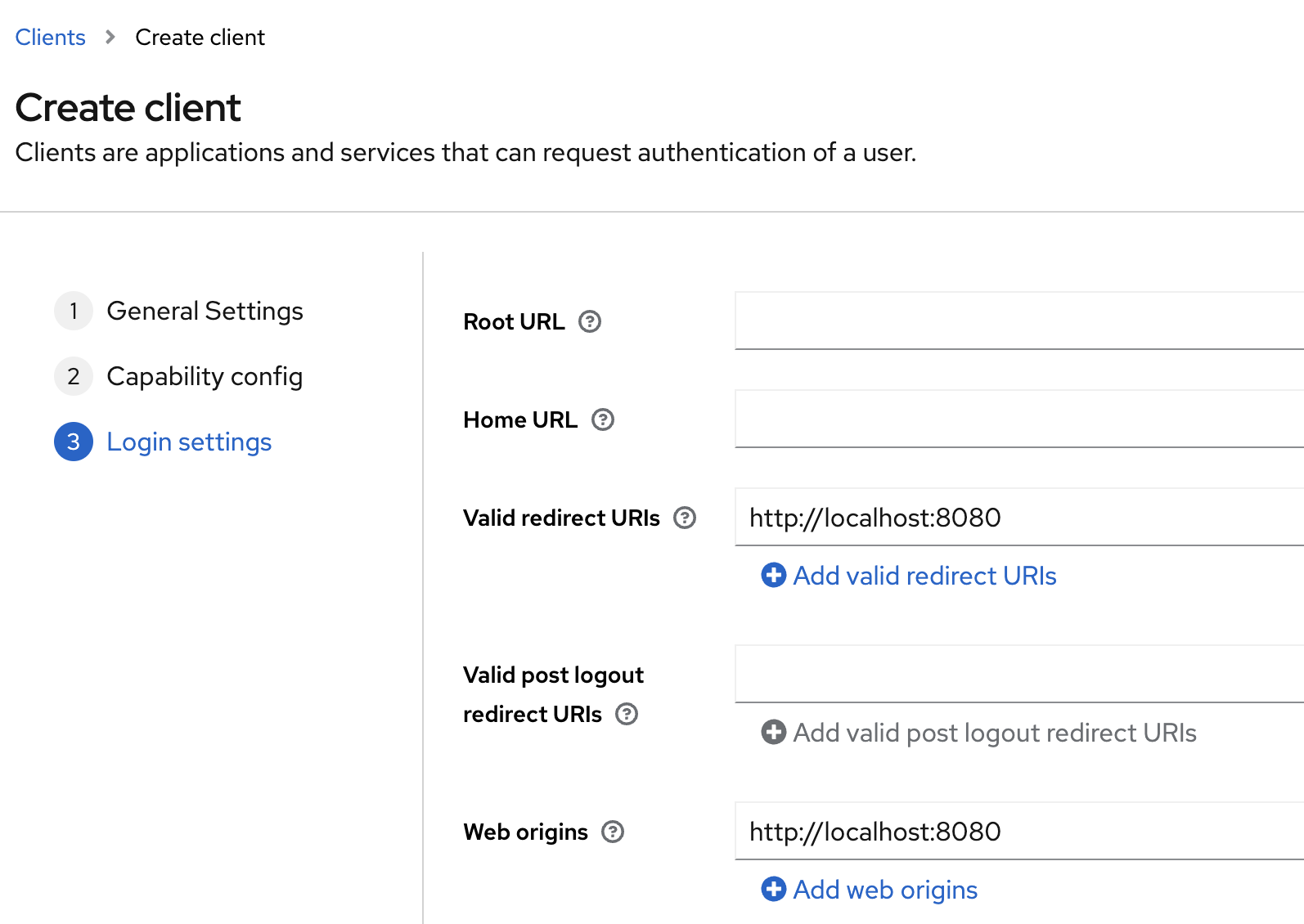Go to step 1 General Settings
This screenshot has height=924, width=1304.
[179, 311]
